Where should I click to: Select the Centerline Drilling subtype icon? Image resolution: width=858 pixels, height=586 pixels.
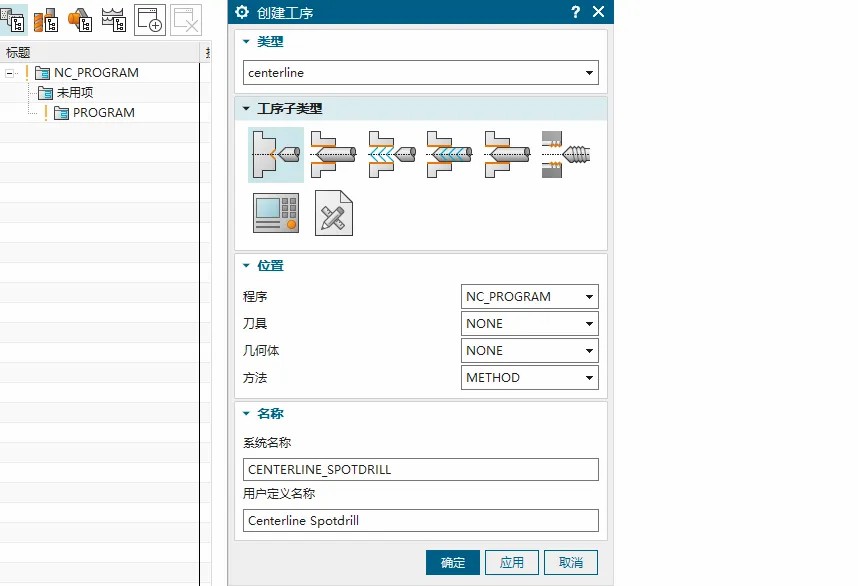pos(333,155)
